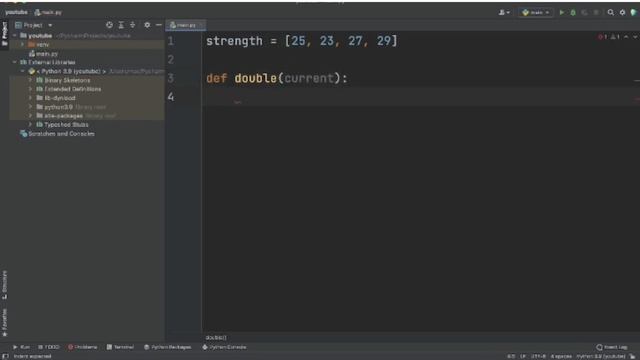Click the tool windows toggle icon in status bar

click(x=5, y=356)
